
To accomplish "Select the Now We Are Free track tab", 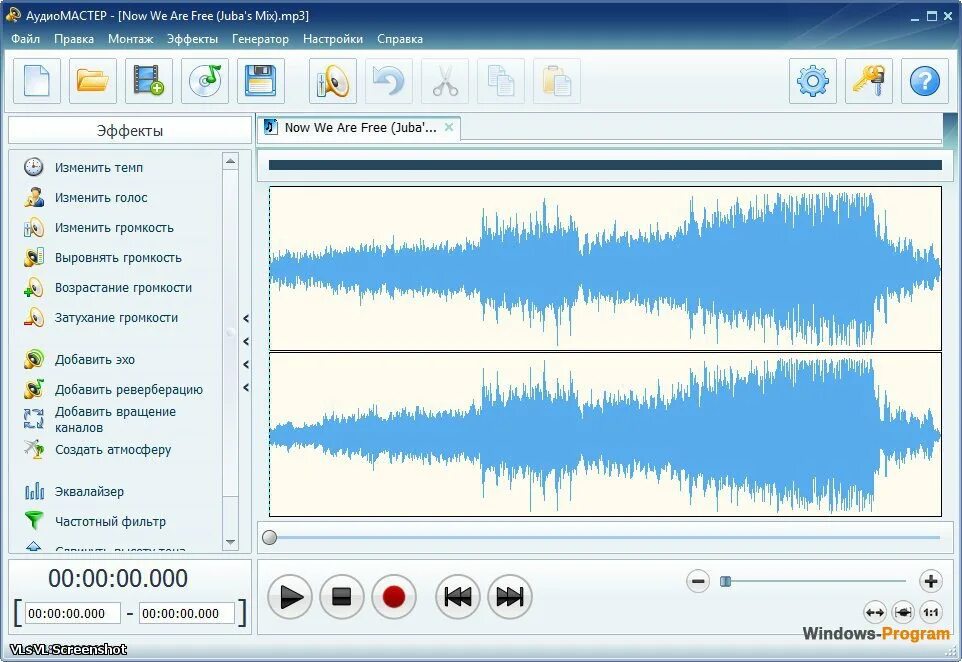I will (x=358, y=128).
